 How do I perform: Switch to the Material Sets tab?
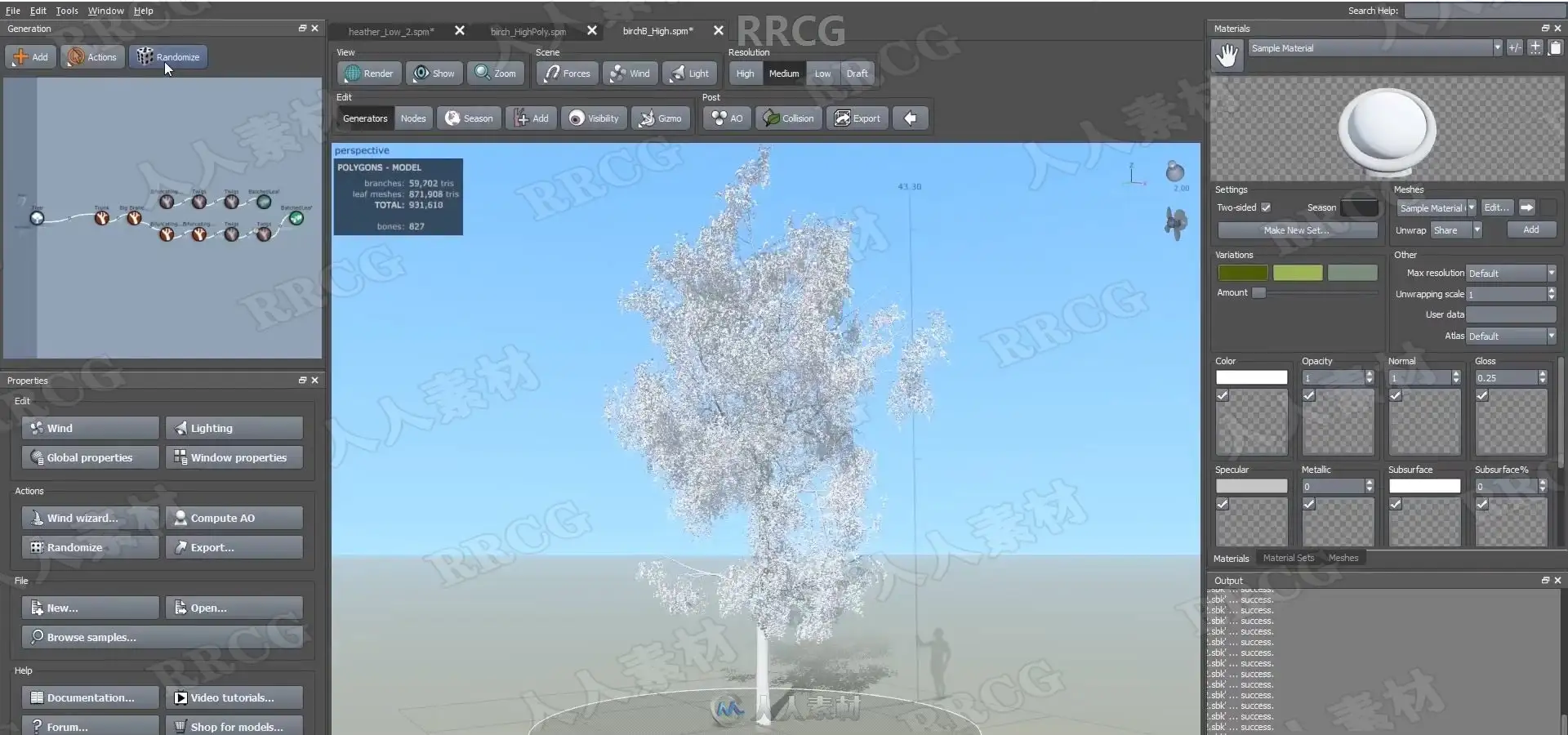click(x=1289, y=558)
